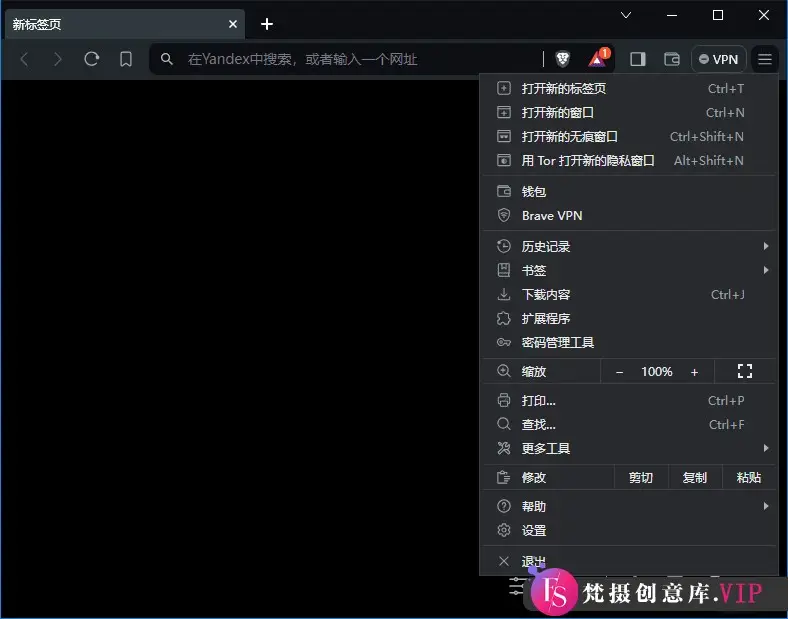Open 下载内容 menu entry
The height and width of the screenshot is (619, 788).
pos(629,294)
